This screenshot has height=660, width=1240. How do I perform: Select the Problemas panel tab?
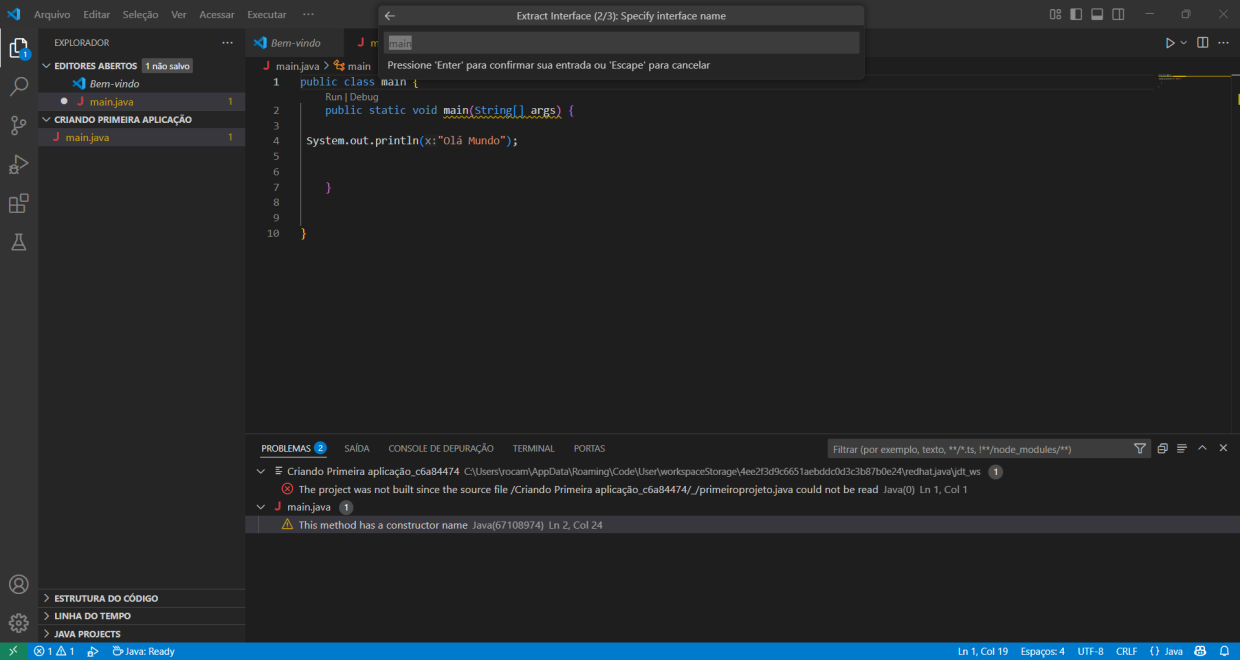pyautogui.click(x=293, y=449)
